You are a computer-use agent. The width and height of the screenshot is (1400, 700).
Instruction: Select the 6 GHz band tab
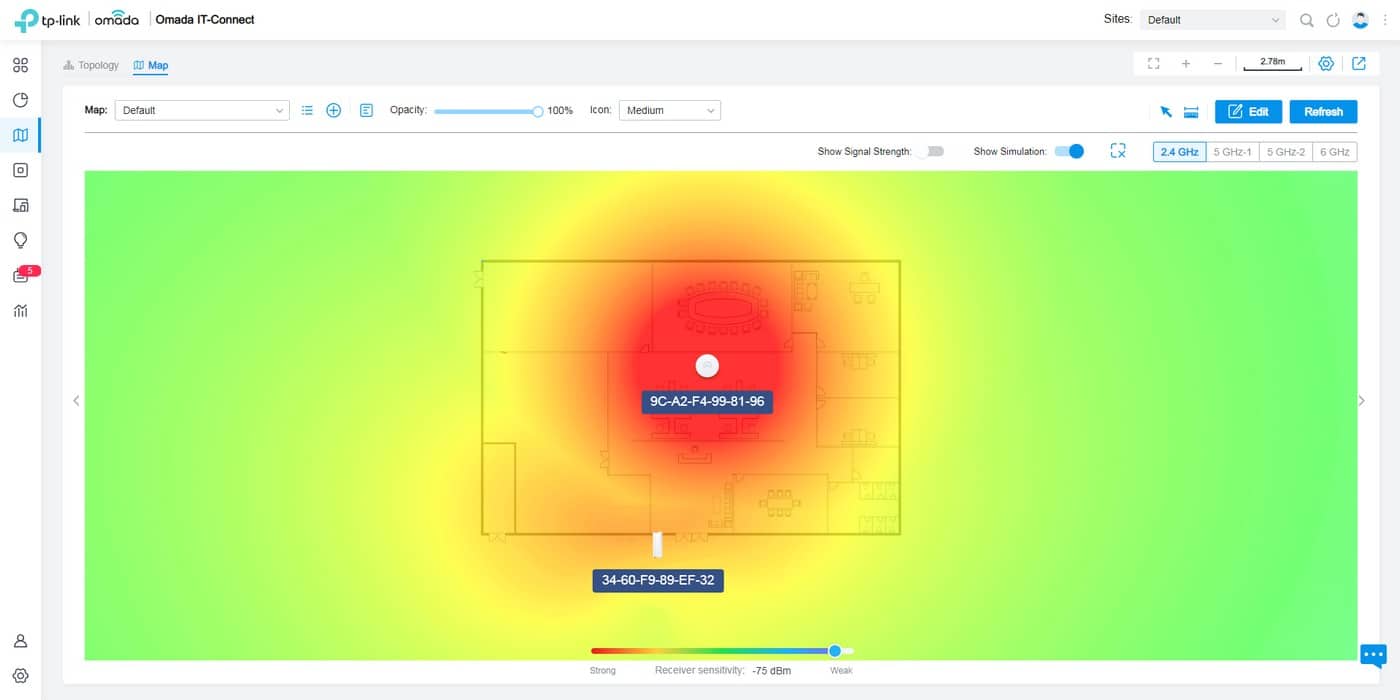[1334, 152]
